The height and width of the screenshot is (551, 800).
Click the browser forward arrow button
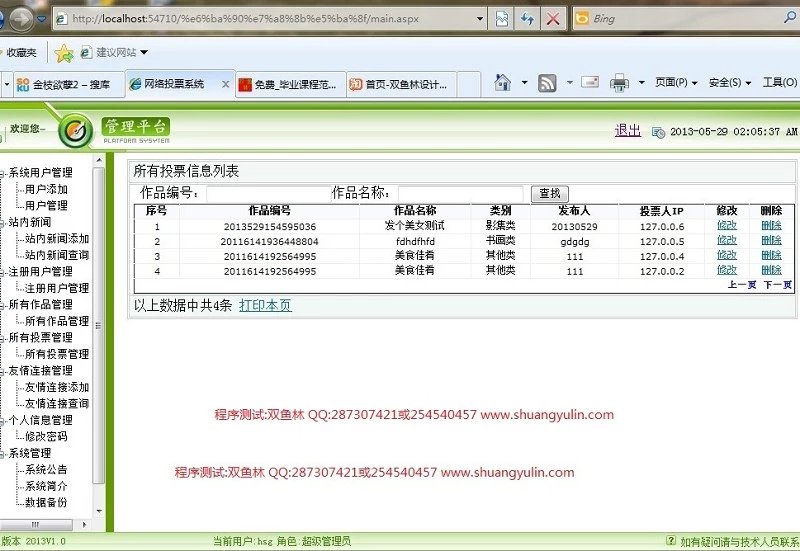click(20, 19)
